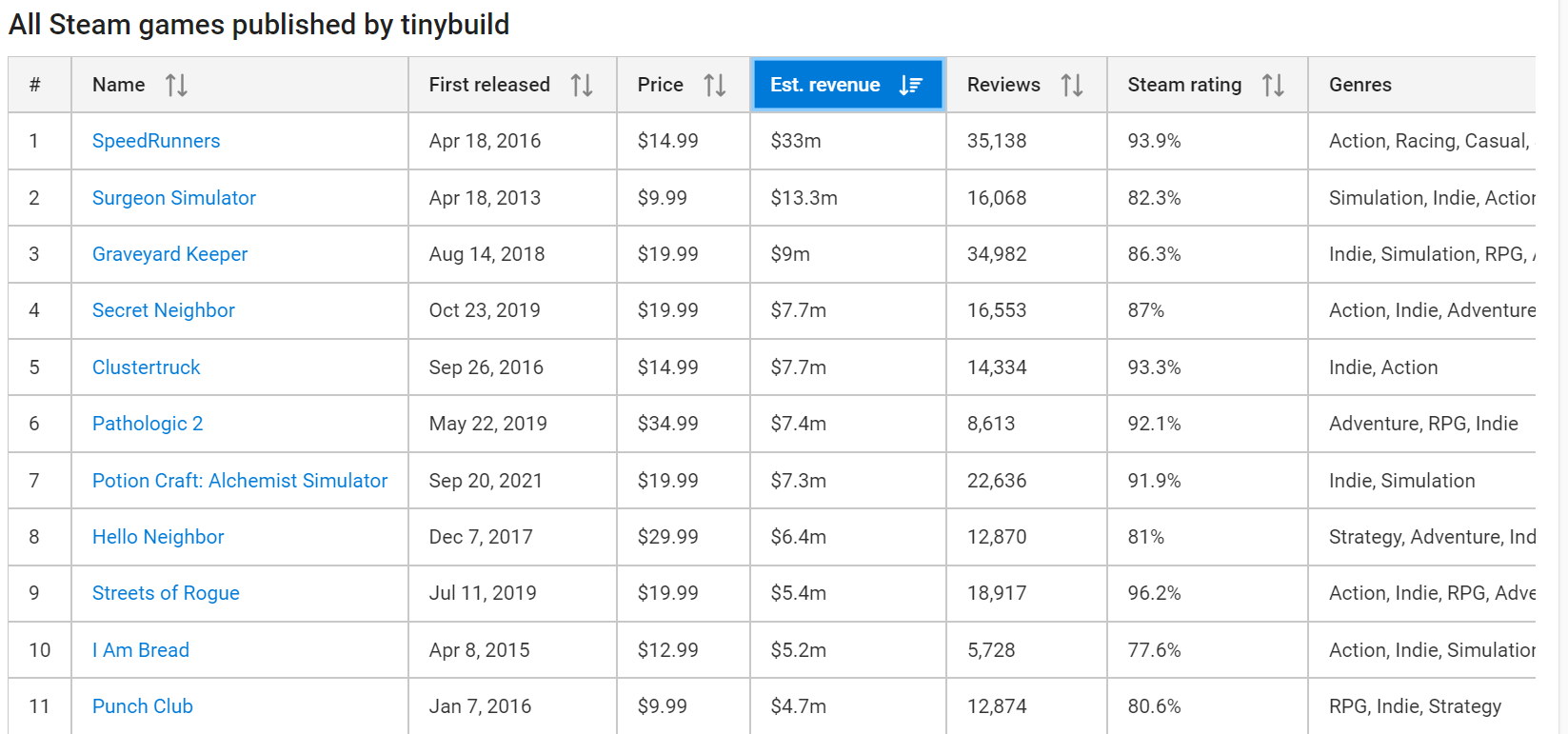Screen dimensions: 1568x734
Task: Click the Adventure, RPG, Indie genres cell
Action: pyautogui.click(x=1423, y=424)
